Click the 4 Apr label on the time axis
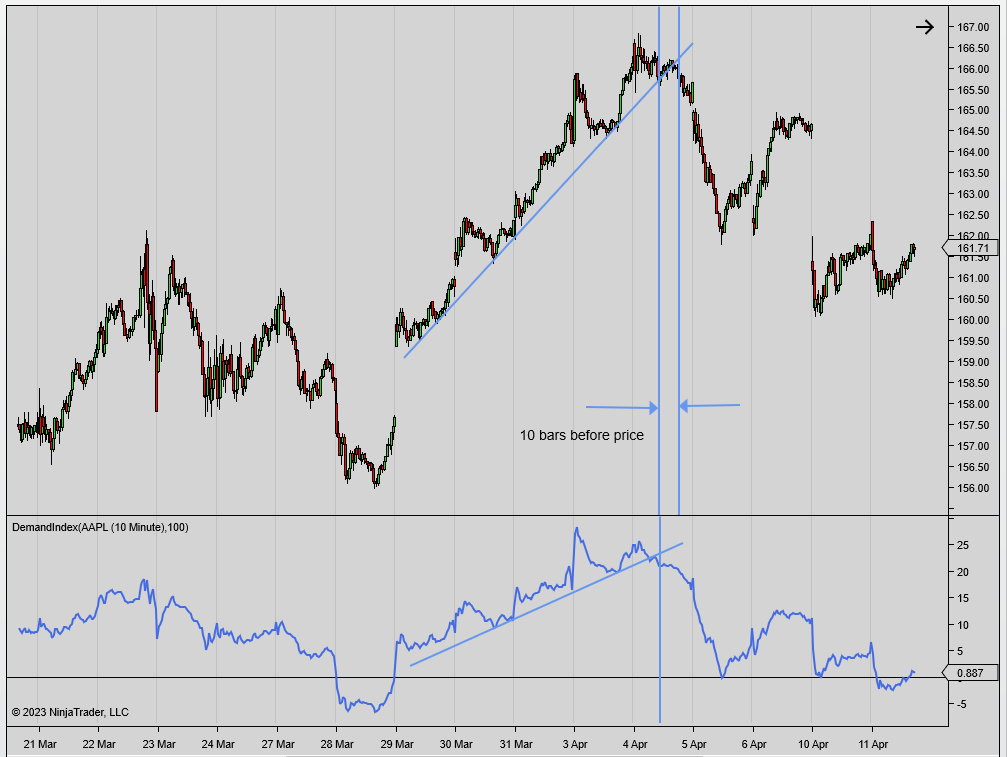This screenshot has width=1007, height=757. [x=635, y=744]
